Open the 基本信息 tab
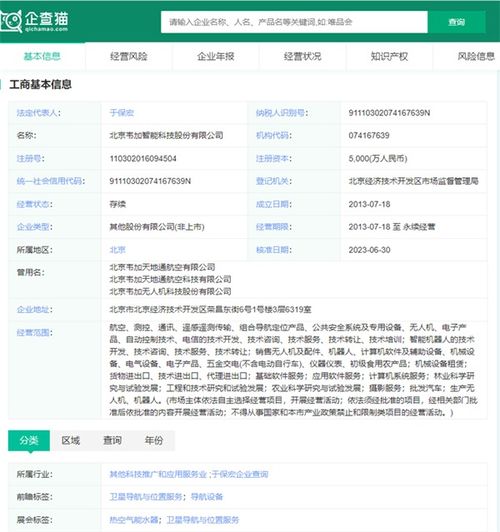 tap(42, 56)
